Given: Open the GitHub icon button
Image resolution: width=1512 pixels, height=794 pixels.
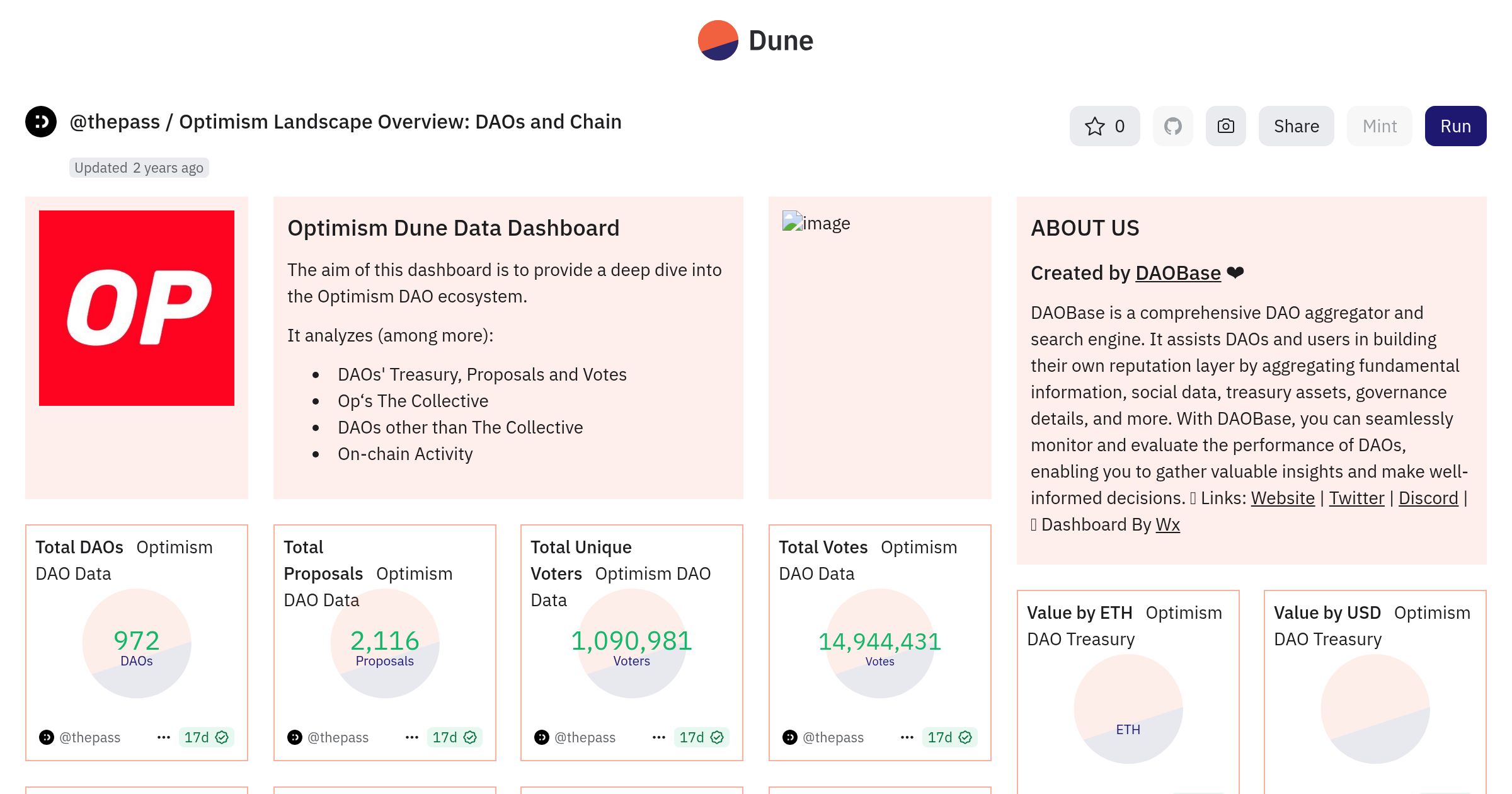Looking at the screenshot, I should pos(1173,126).
